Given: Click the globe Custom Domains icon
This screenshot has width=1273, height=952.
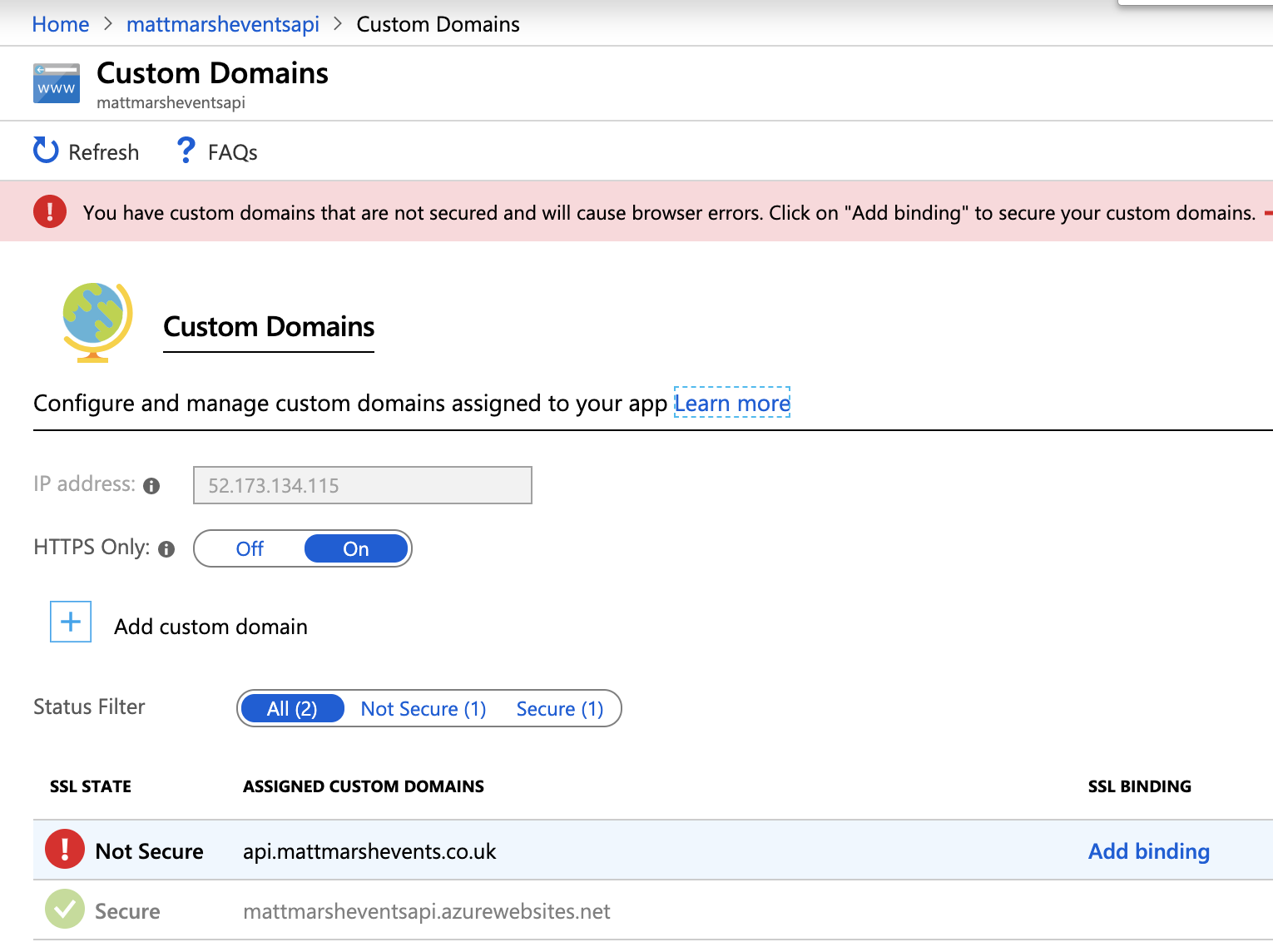Looking at the screenshot, I should (x=97, y=322).
